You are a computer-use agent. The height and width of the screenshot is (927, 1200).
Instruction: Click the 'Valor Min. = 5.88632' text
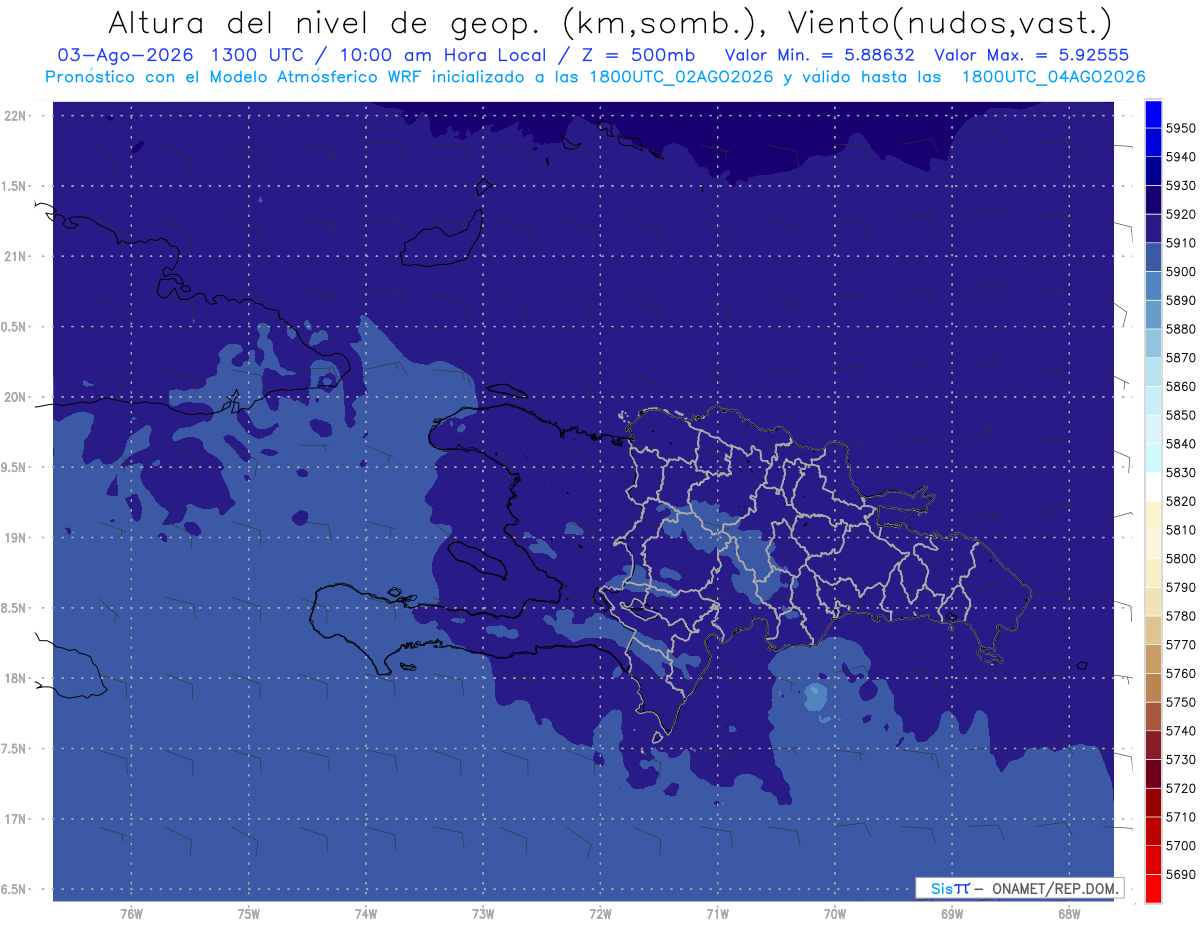point(818,55)
